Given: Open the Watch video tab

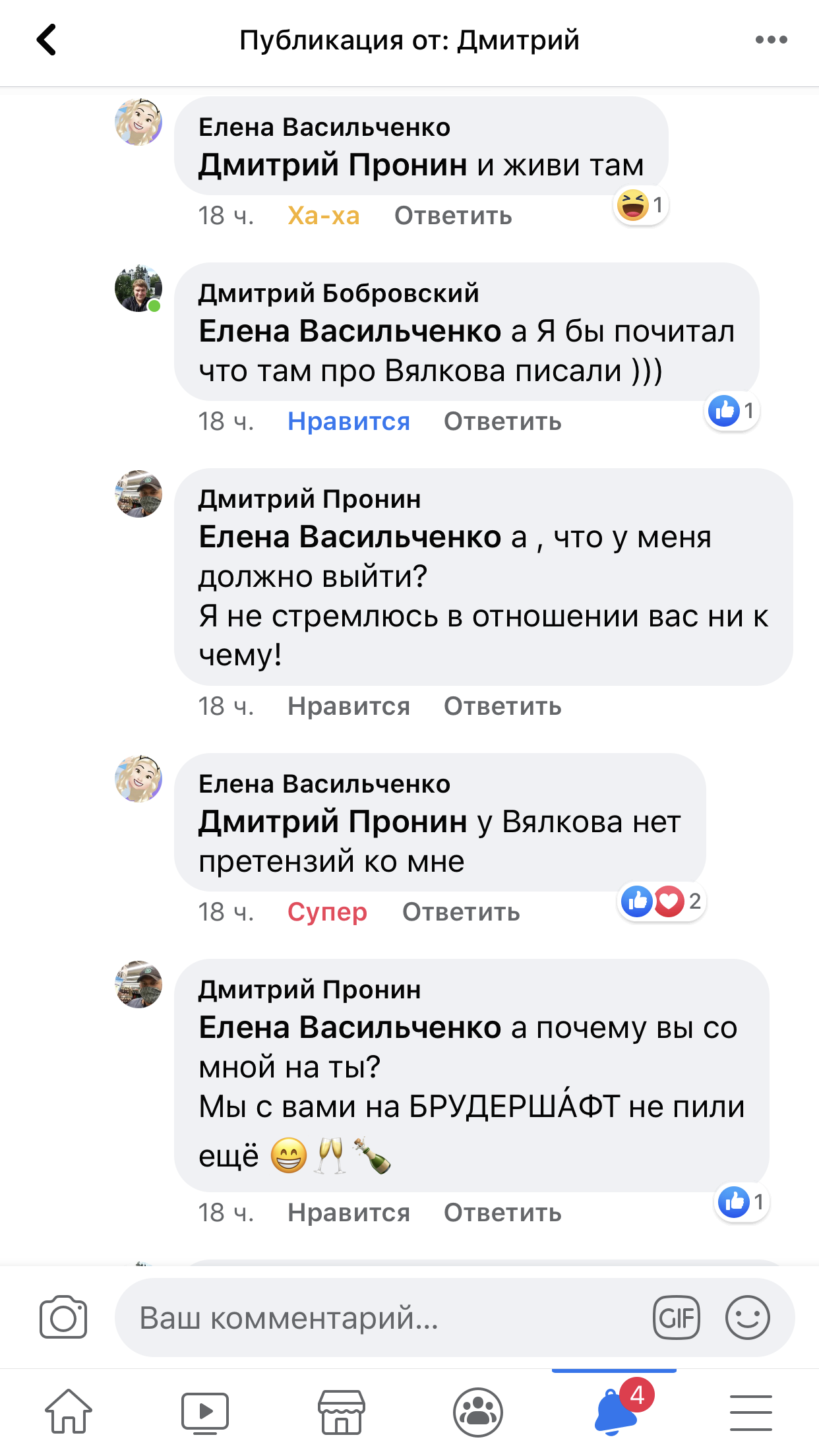Looking at the screenshot, I should click(205, 1412).
